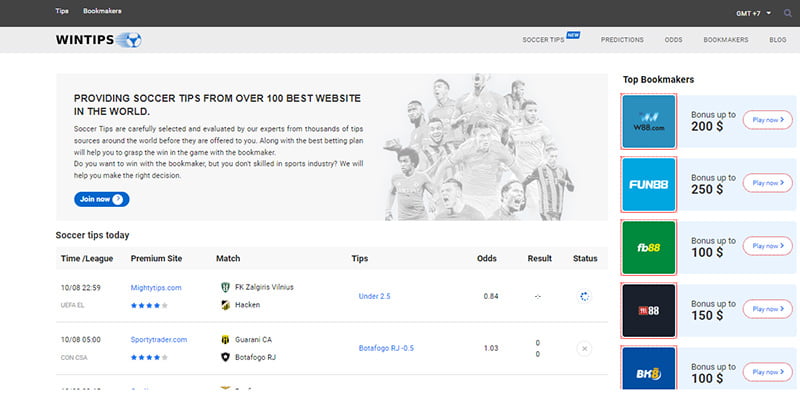The image size is (800, 394).
Task: Click the Premium Site column header
Action: click(156, 258)
